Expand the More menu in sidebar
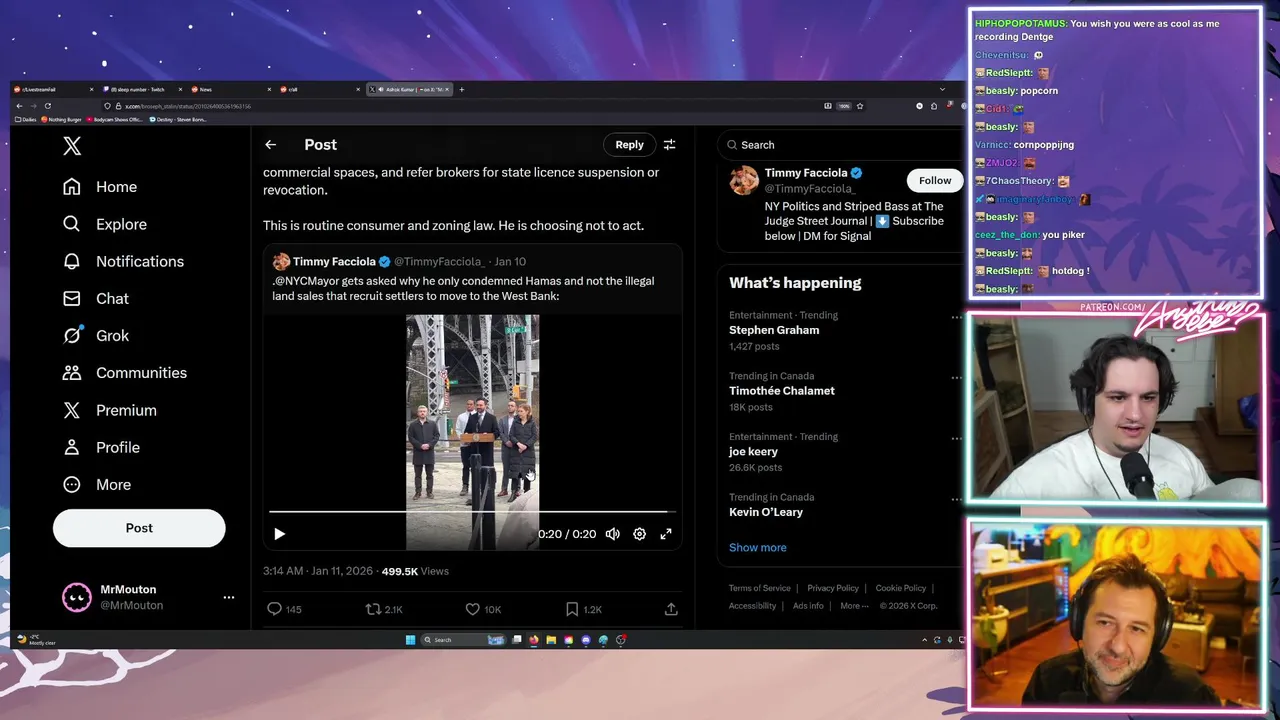The width and height of the screenshot is (1280, 720). click(x=97, y=484)
